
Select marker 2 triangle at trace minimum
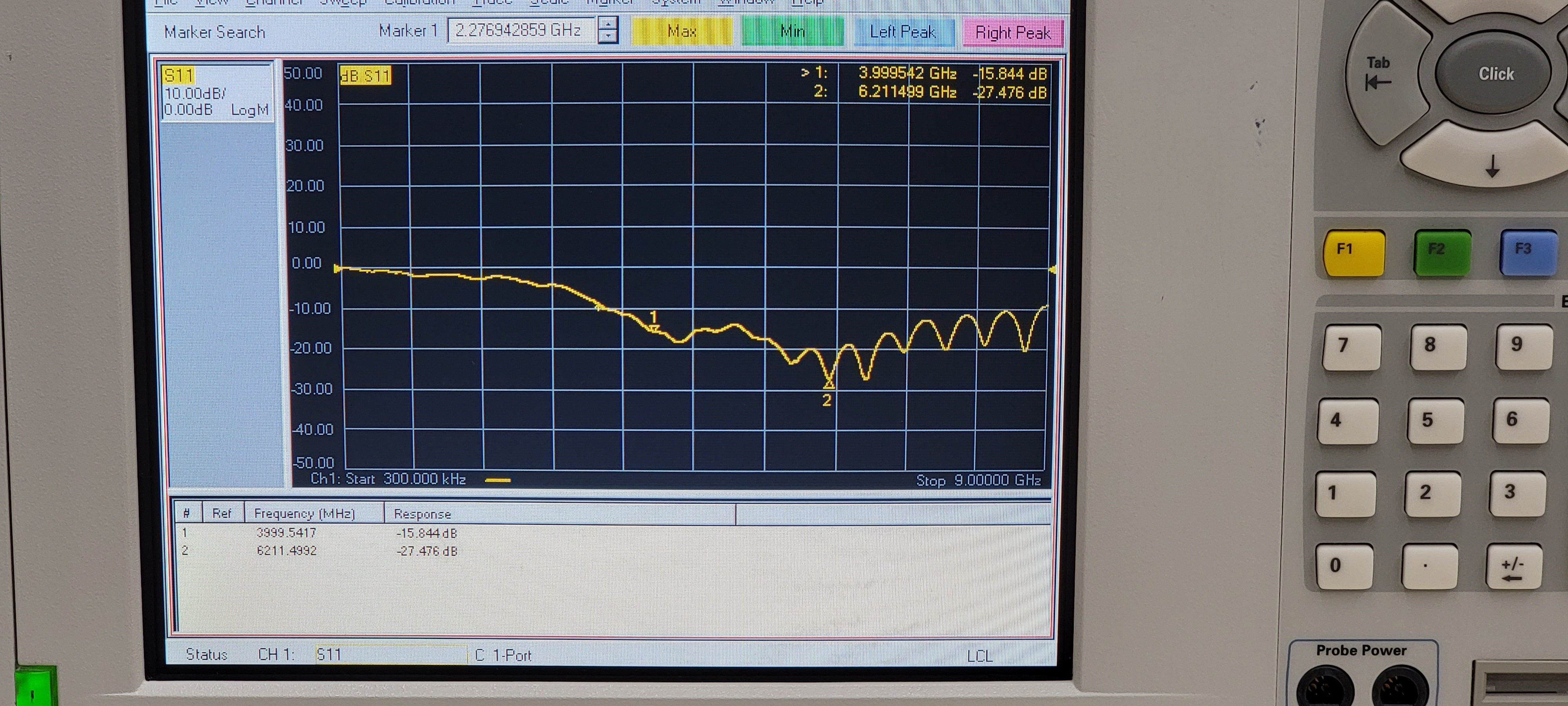pyautogui.click(x=828, y=384)
